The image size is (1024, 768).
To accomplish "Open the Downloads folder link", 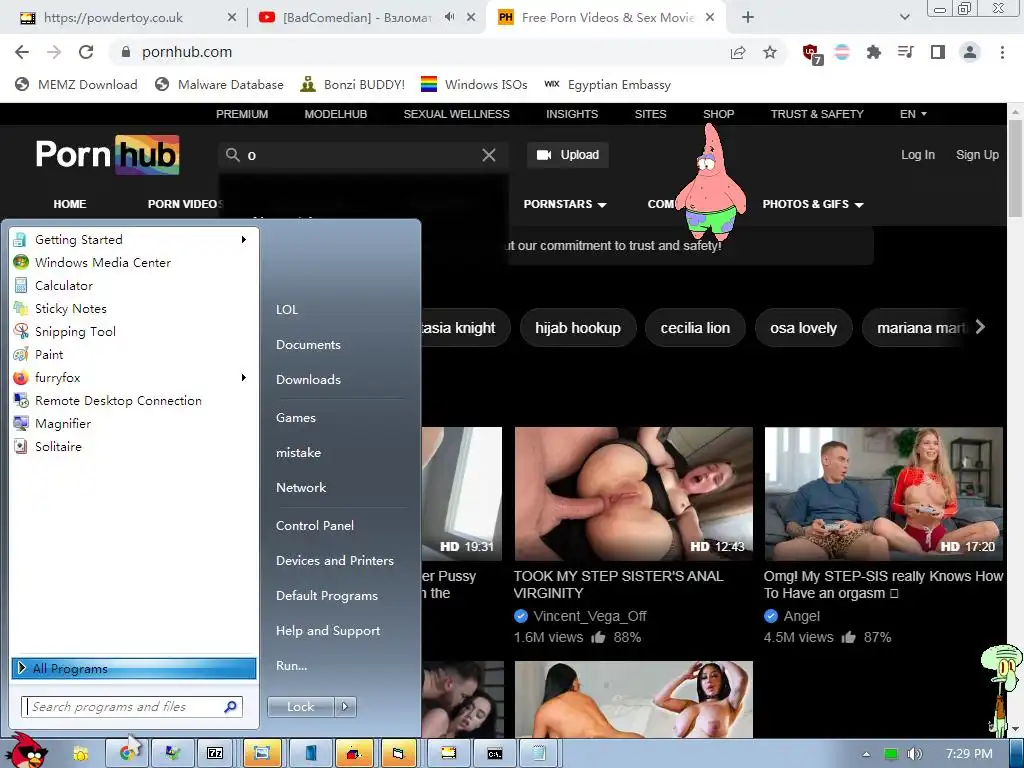I will [x=308, y=379].
